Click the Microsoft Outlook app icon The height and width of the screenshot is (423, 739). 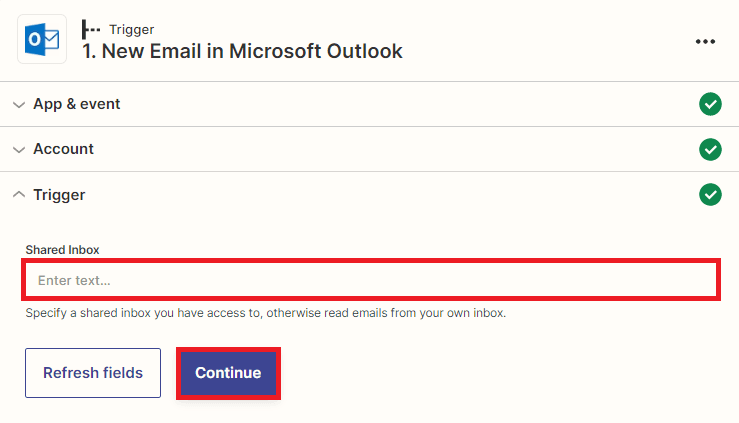42,39
